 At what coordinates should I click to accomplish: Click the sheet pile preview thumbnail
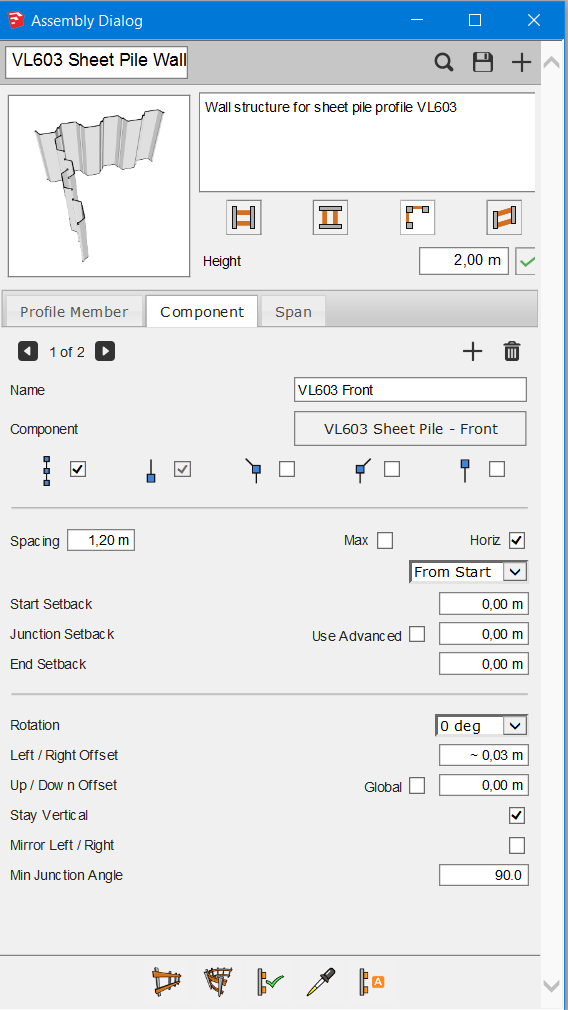[99, 186]
